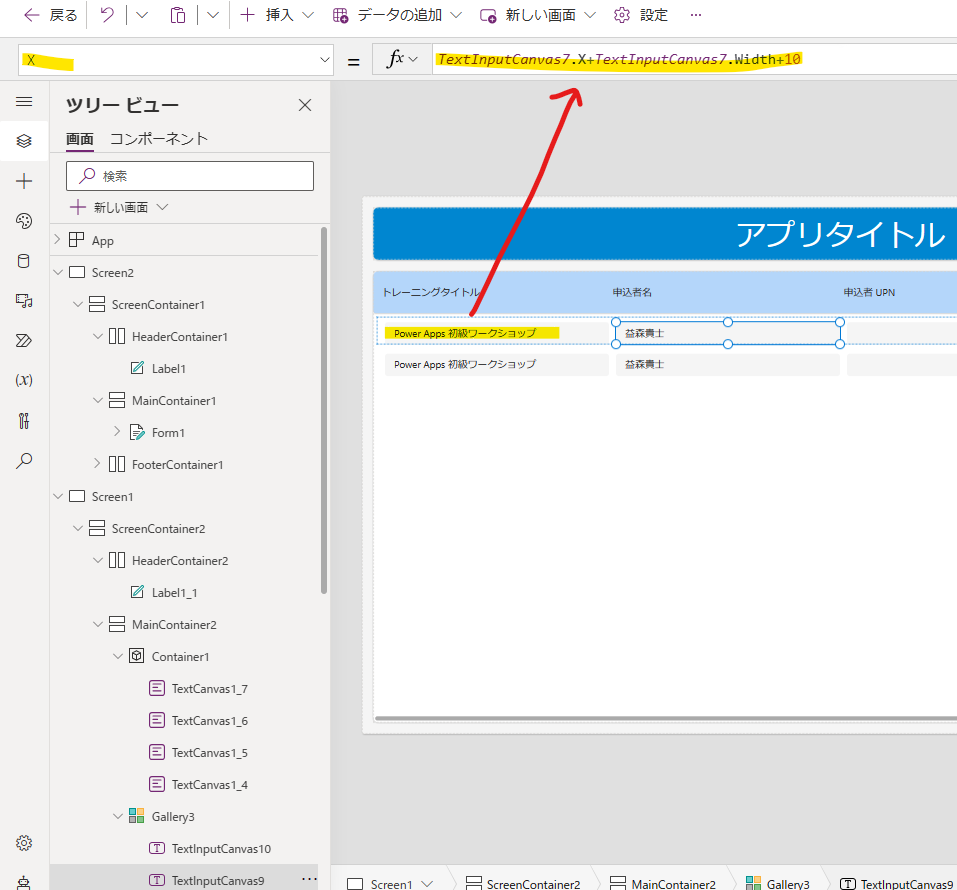Click the undo icon

point(107,15)
